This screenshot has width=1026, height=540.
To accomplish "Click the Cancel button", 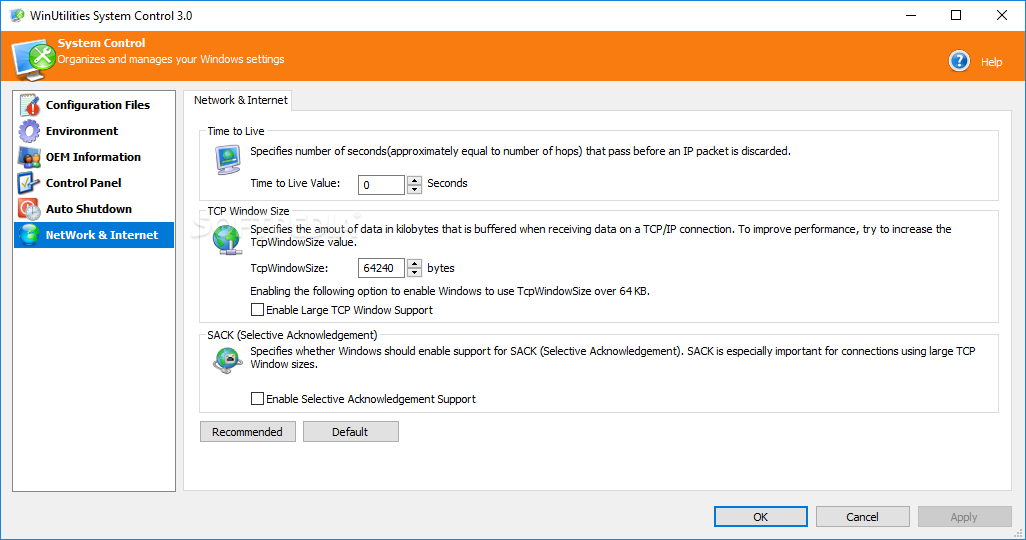I will pyautogui.click(x=862, y=516).
